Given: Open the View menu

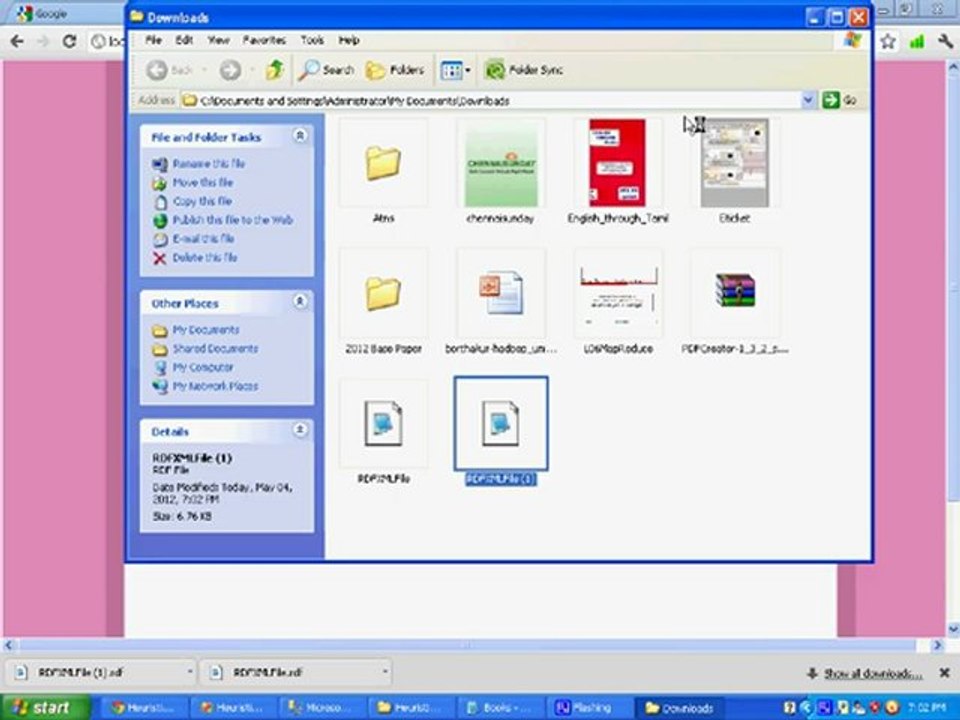Looking at the screenshot, I should 218,40.
